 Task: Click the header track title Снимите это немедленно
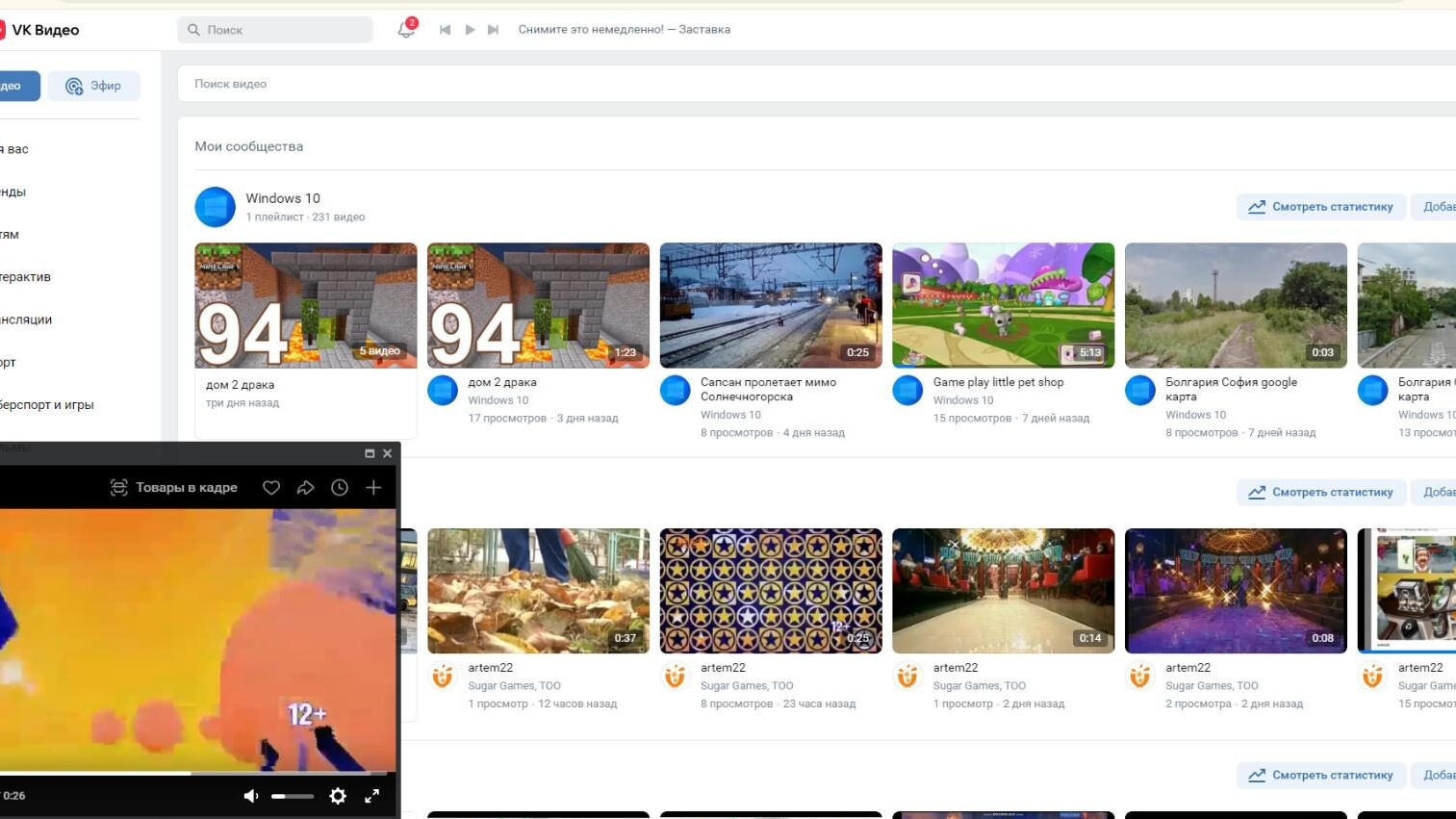click(624, 30)
